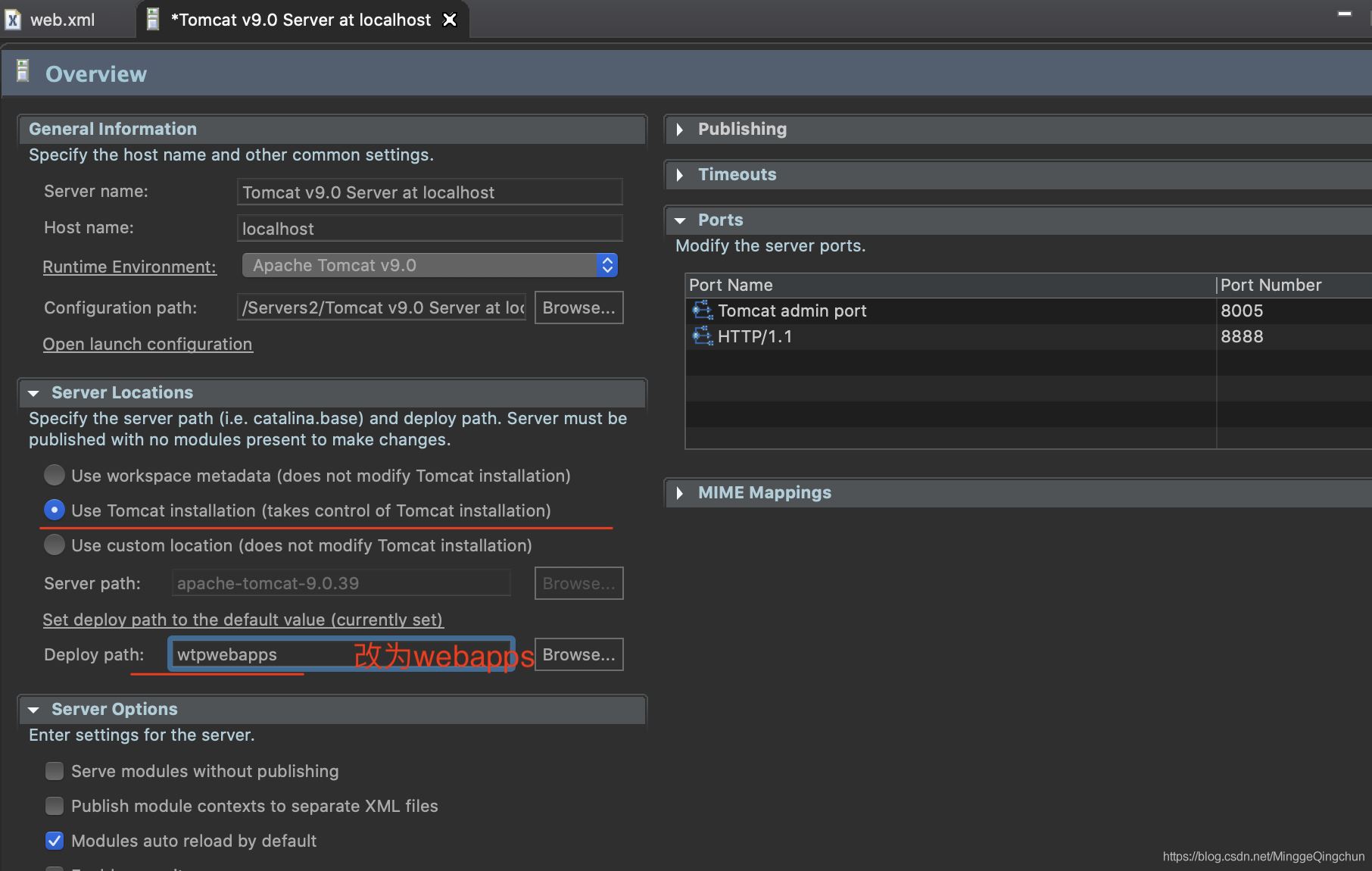Click Open launch configuration link

coord(148,344)
